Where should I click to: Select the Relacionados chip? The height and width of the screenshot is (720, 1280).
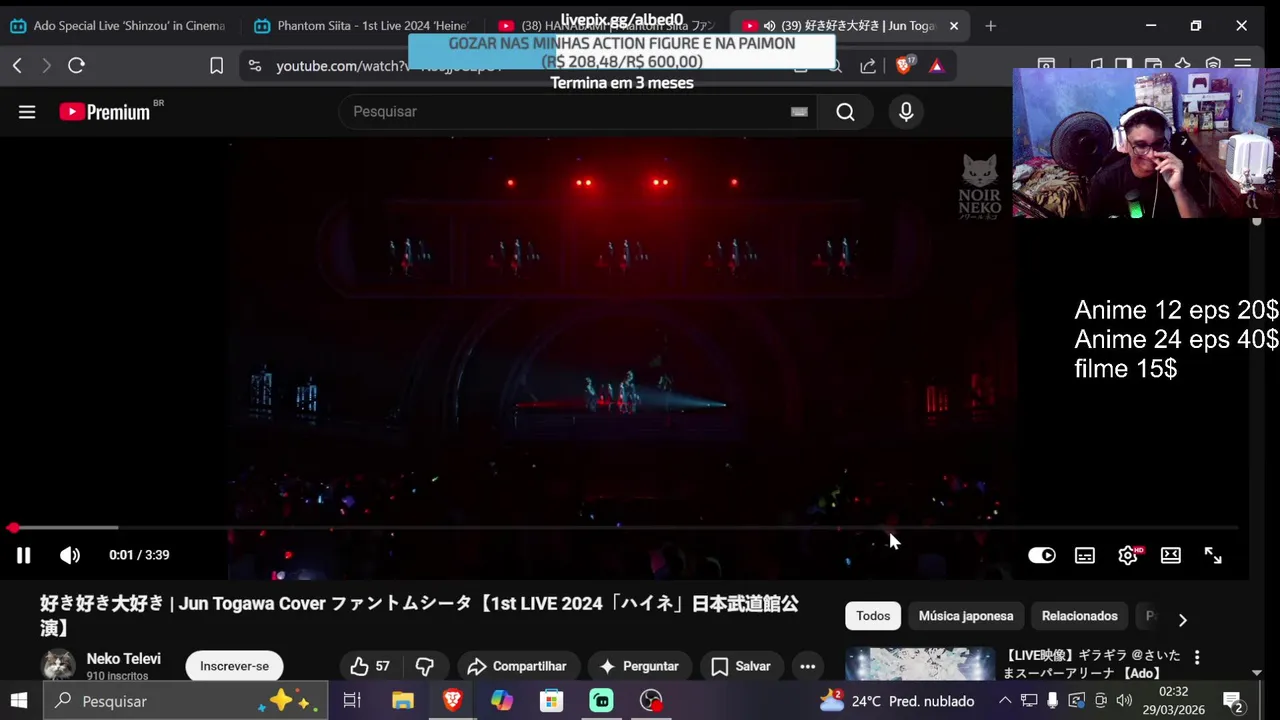click(x=1080, y=616)
